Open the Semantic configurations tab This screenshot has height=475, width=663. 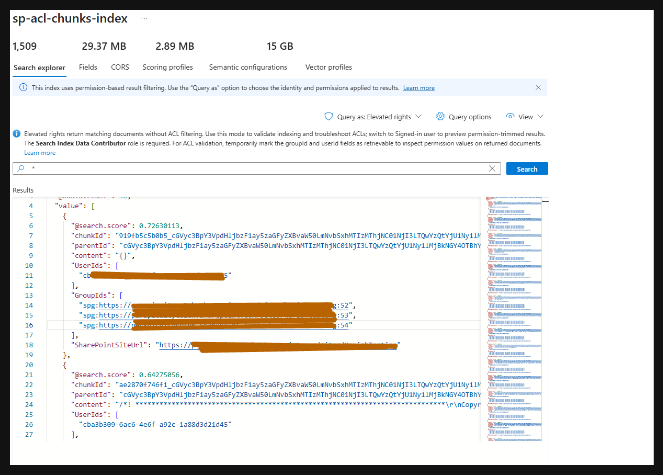(248, 67)
